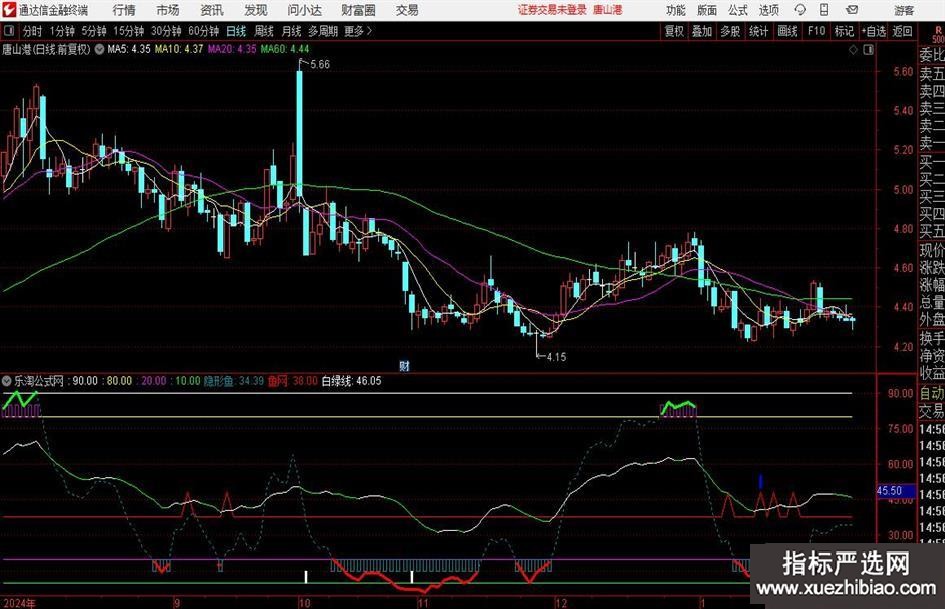Toggle 复权 price adjustment
Image resolution: width=945 pixels, height=609 pixels.
click(x=674, y=31)
